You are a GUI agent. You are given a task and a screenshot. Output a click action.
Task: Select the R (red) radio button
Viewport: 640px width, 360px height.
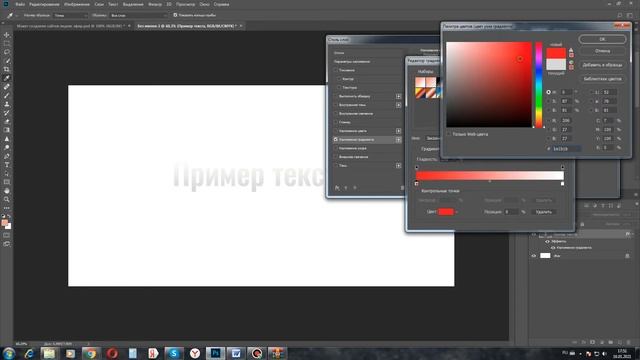[548, 120]
